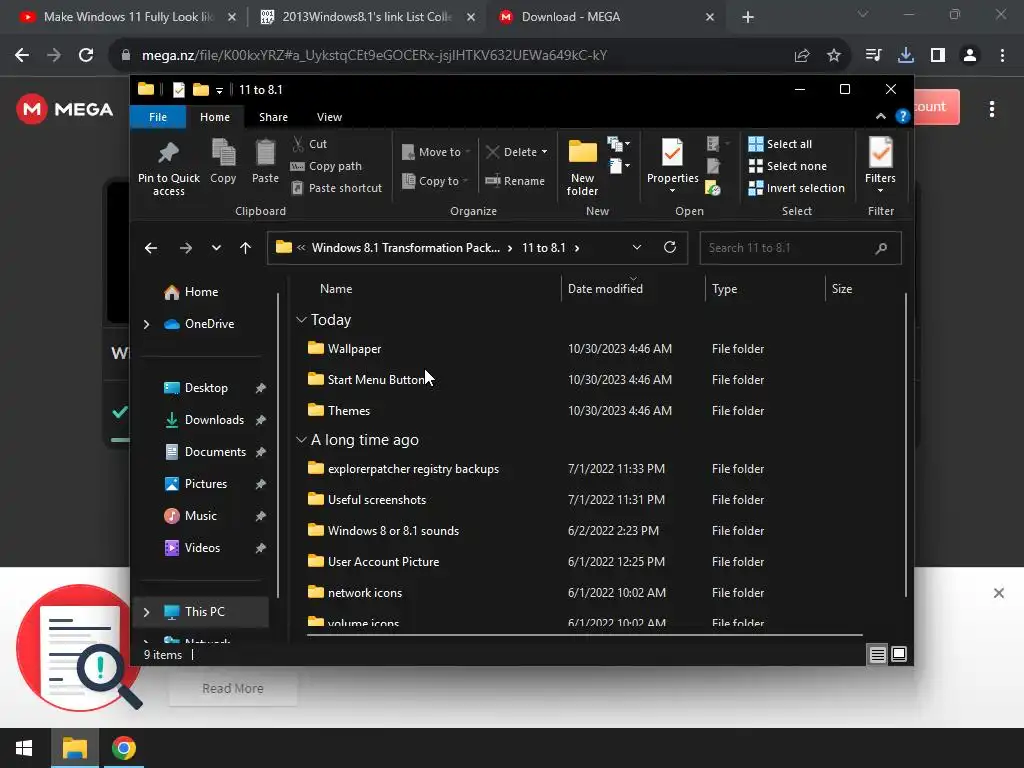Screen dimensions: 1024x768
Task: Click Cut in Clipboard group
Action: (310, 144)
